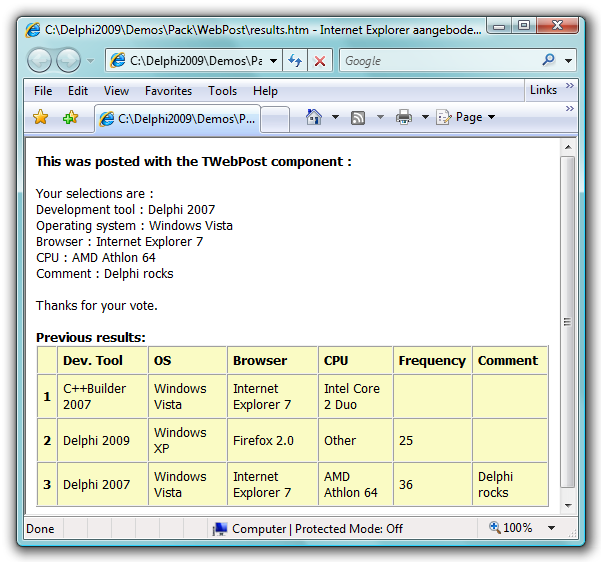Image resolution: width=601 pixels, height=562 pixels.
Task: Go to the Home page icon
Action: point(314,118)
